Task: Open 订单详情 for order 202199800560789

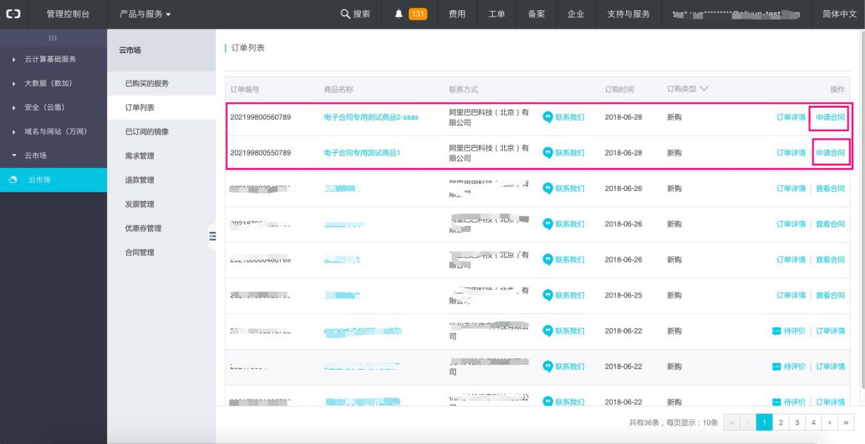Action: point(791,117)
